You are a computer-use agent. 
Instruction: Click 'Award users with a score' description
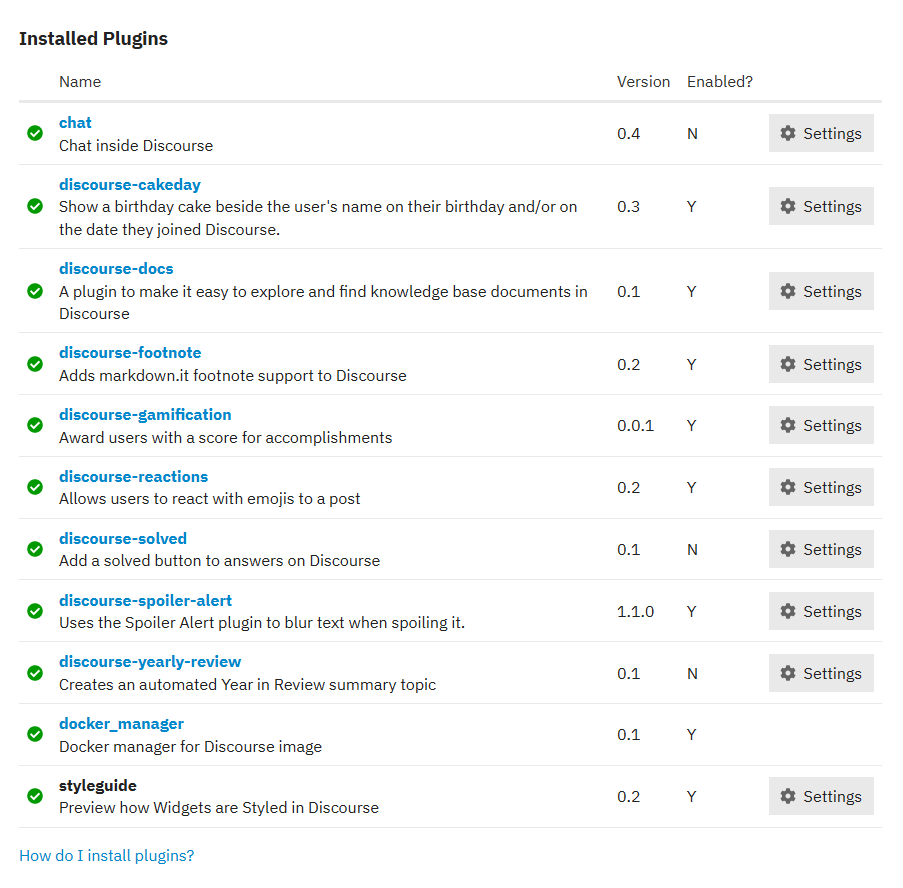225,438
